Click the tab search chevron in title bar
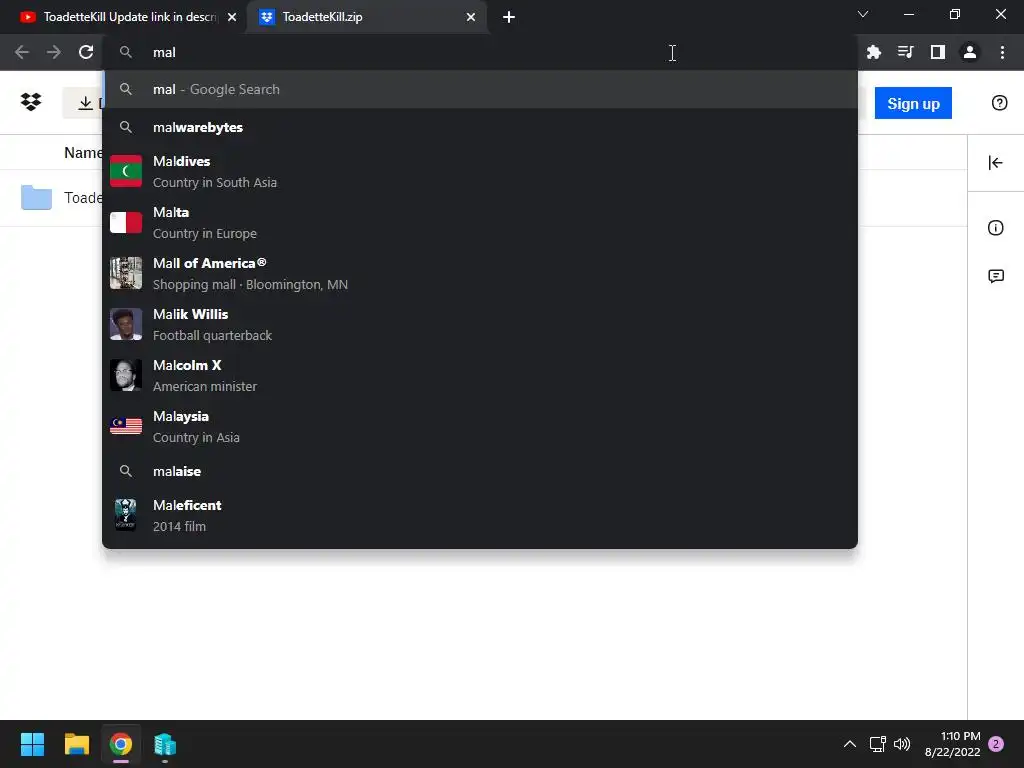Screen dimensions: 1024x768 click(x=863, y=14)
